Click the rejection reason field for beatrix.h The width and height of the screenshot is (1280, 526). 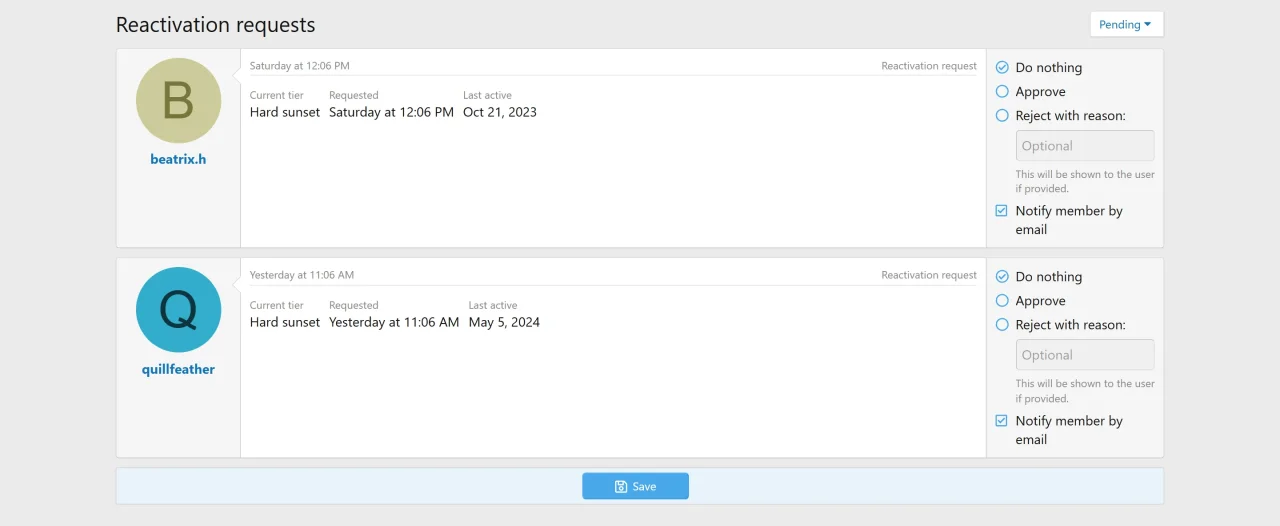pyautogui.click(x=1084, y=146)
